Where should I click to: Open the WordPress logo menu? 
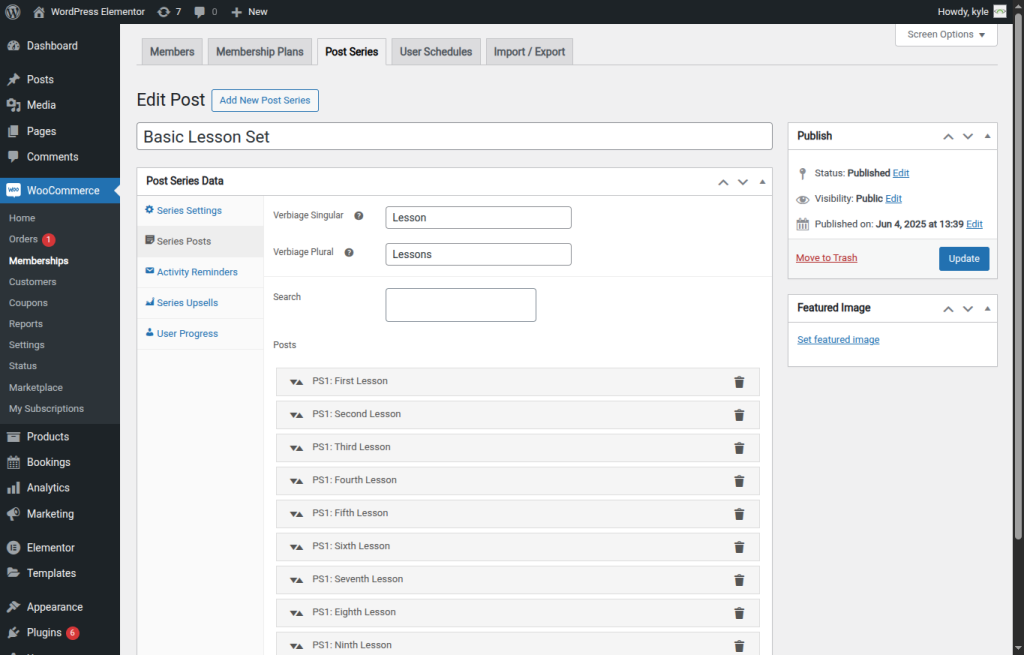13,12
